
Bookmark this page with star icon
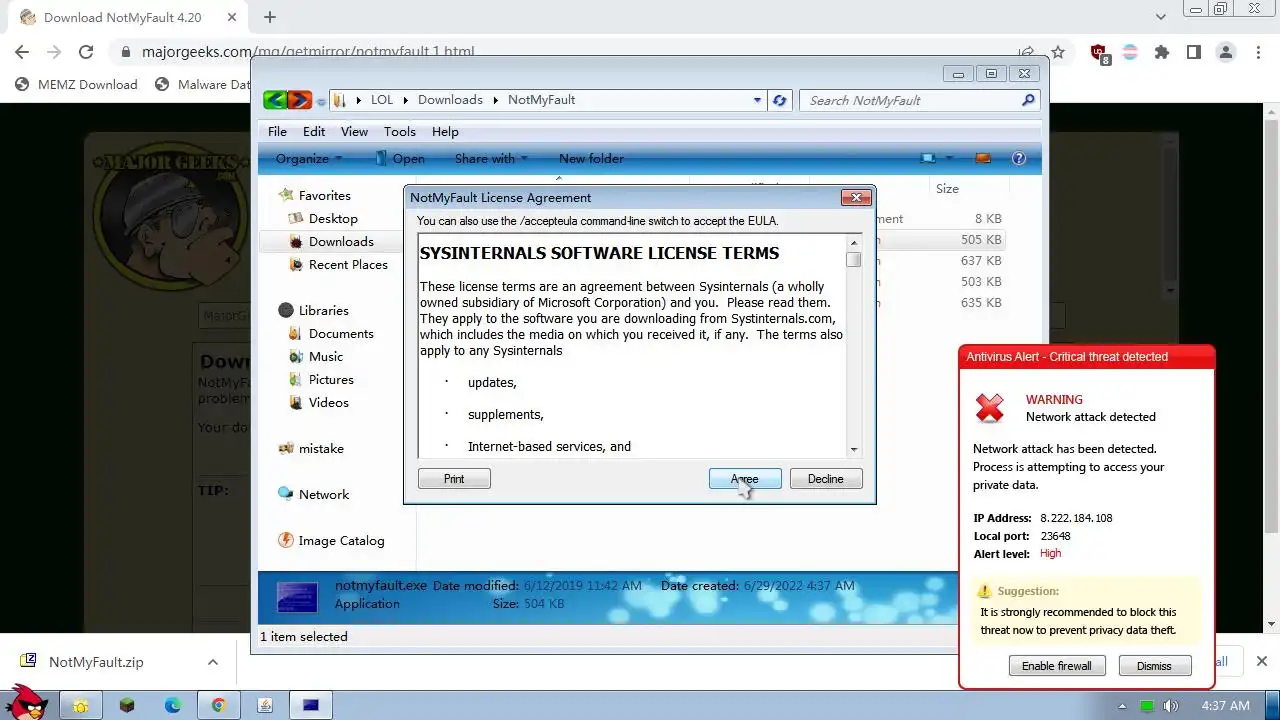coord(1058,52)
